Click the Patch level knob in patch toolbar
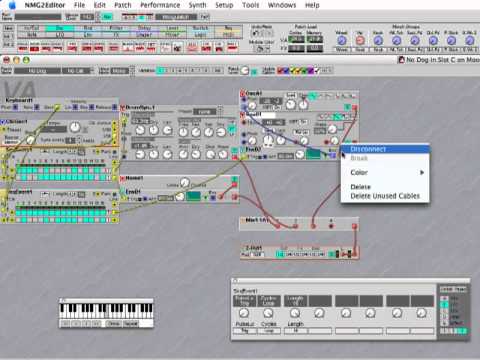Image resolution: width=480 pixels, height=360 pixels. pos(245,70)
